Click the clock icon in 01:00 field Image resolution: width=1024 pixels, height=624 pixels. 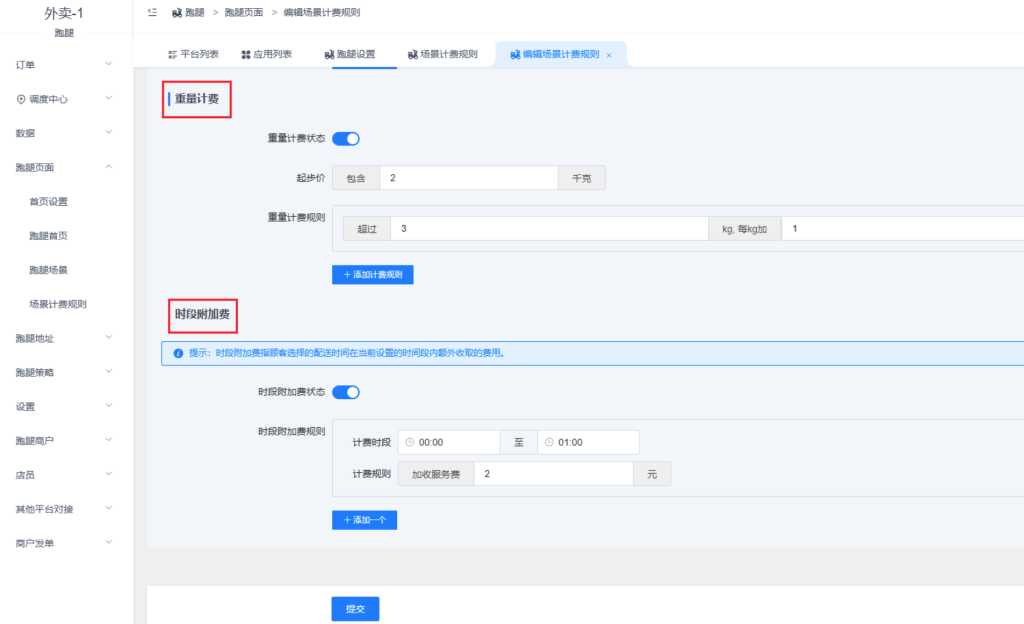tap(548, 442)
